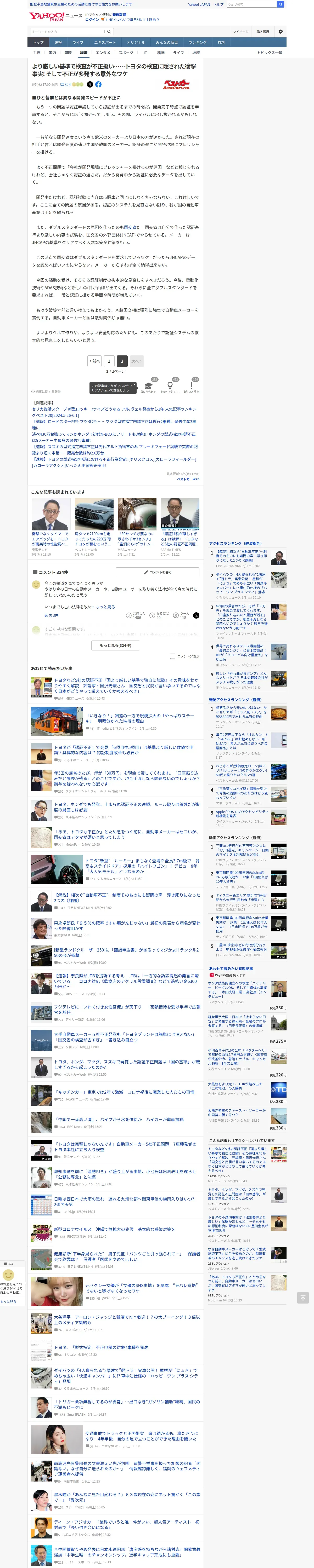Open thumbnail for 30センチ必要なのに article
This screenshot has width=314, height=1568.
point(137,514)
